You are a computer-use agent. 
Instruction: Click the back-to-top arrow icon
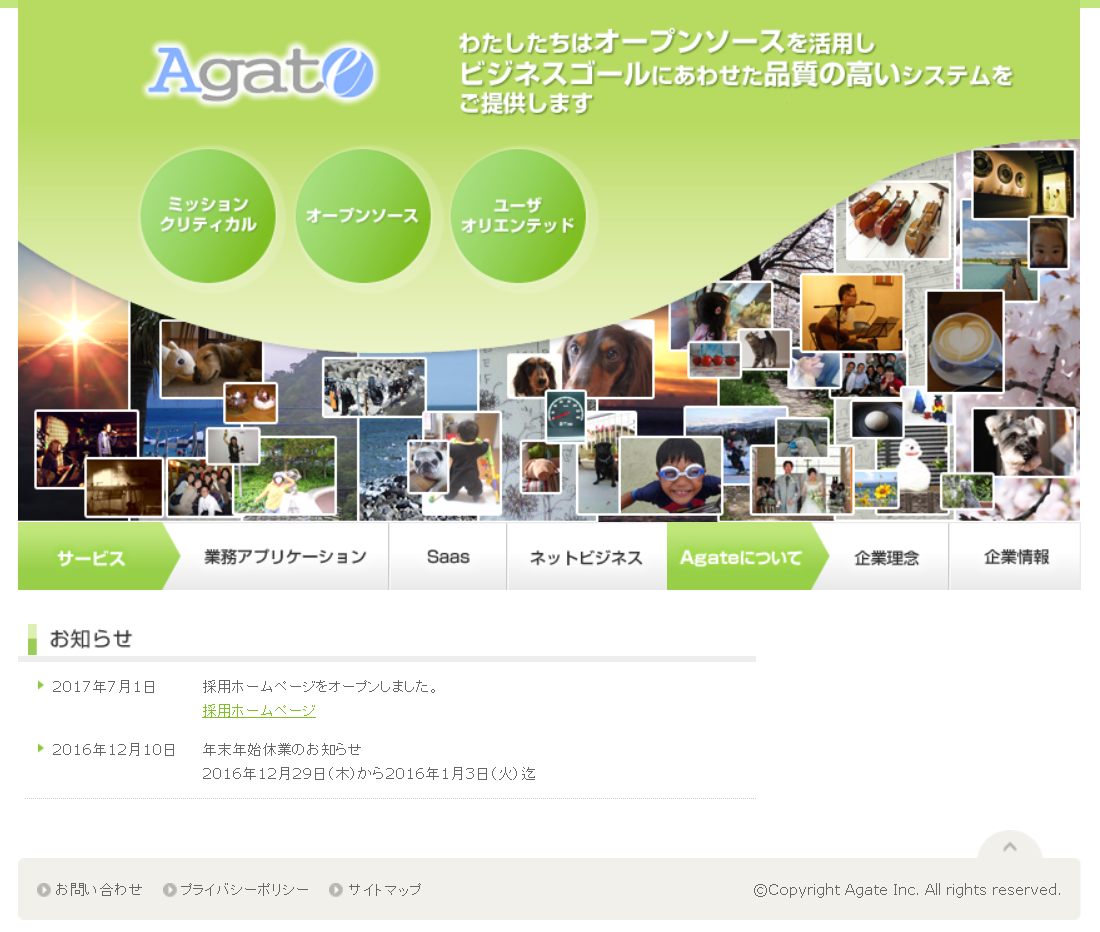[x=1010, y=848]
